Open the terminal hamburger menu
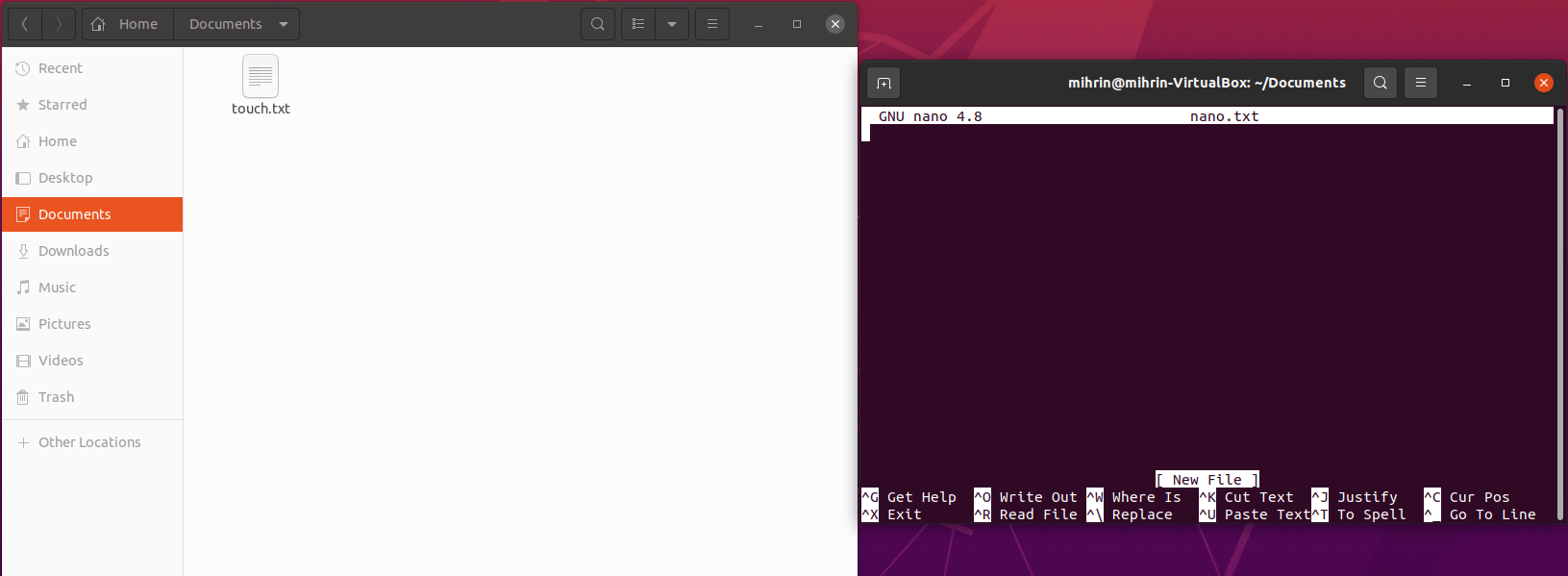The width and height of the screenshot is (1568, 576). (x=1420, y=83)
